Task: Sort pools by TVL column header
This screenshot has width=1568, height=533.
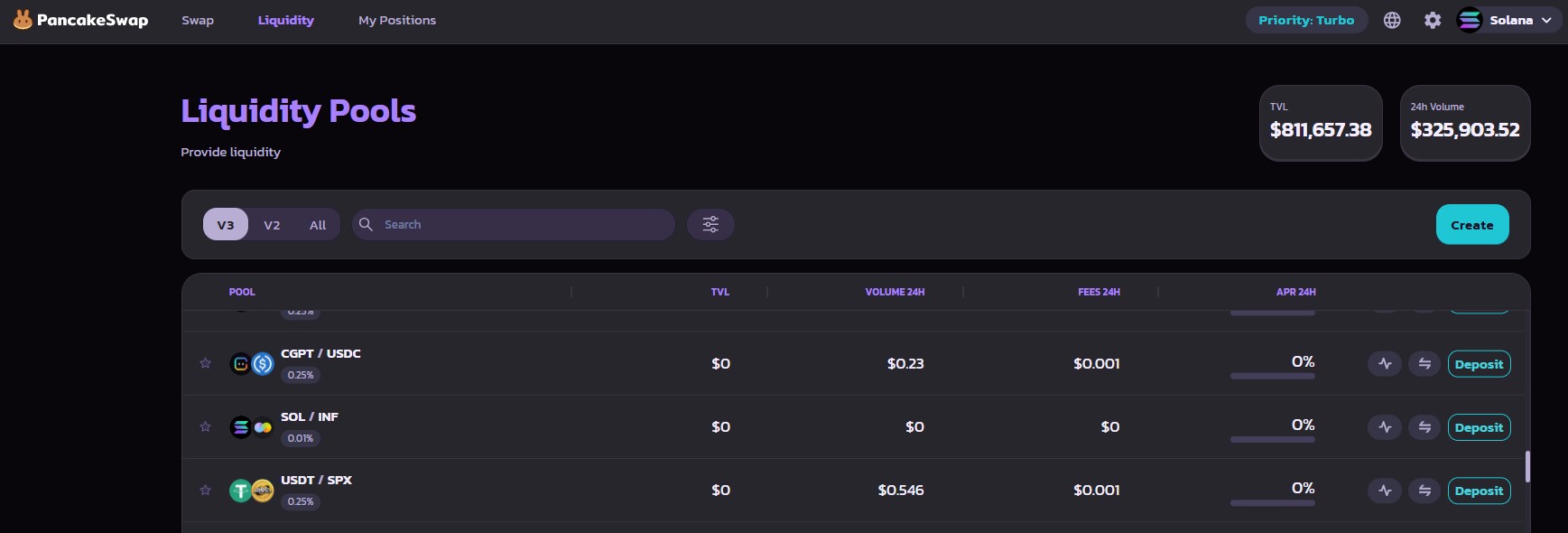Action: (x=719, y=292)
